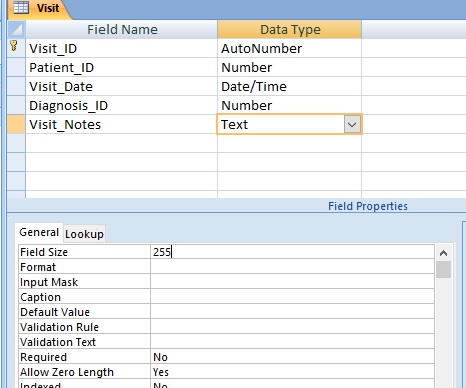Viewport: 466px width, 388px height.
Task: Click the Default Value property box
Action: point(292,312)
